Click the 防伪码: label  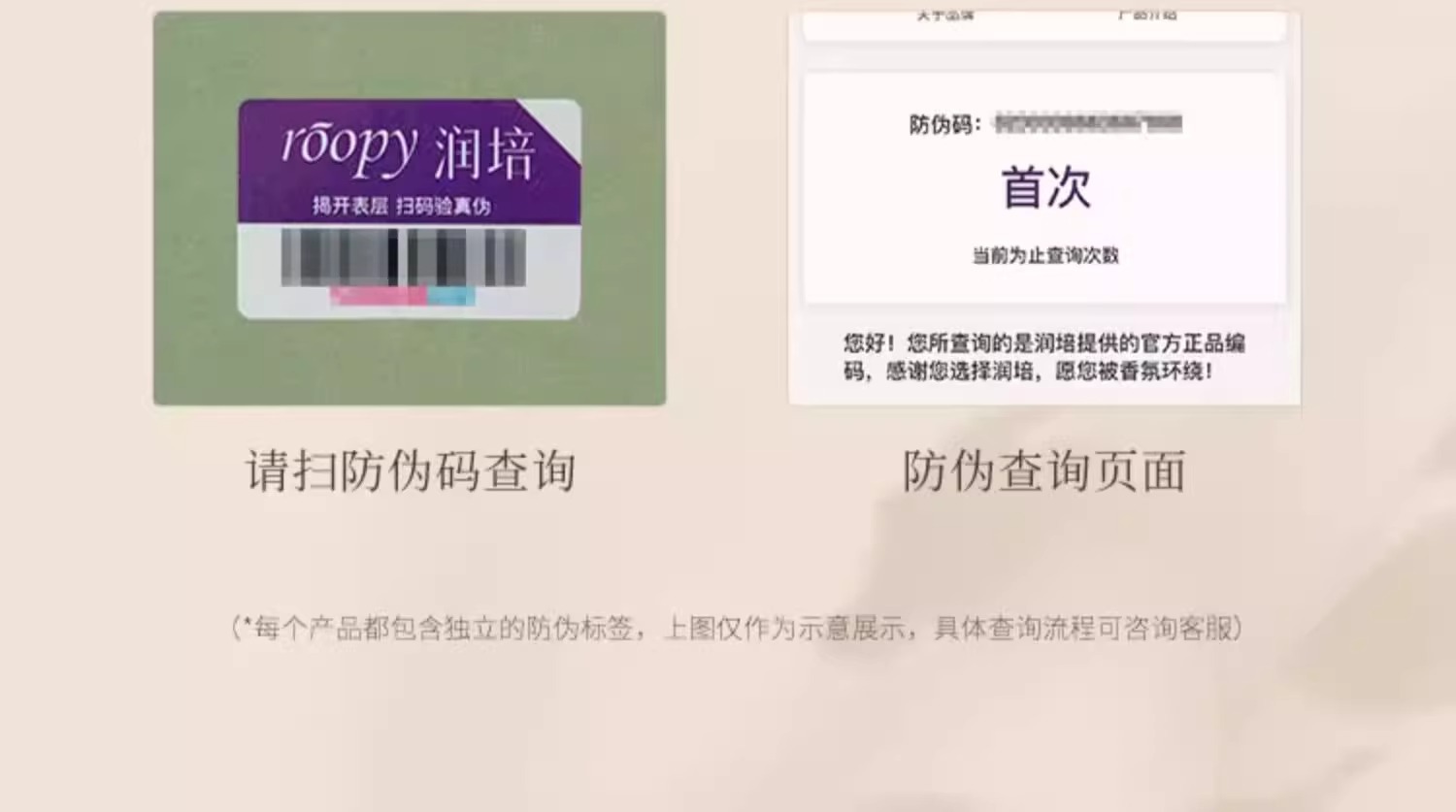pos(945,124)
